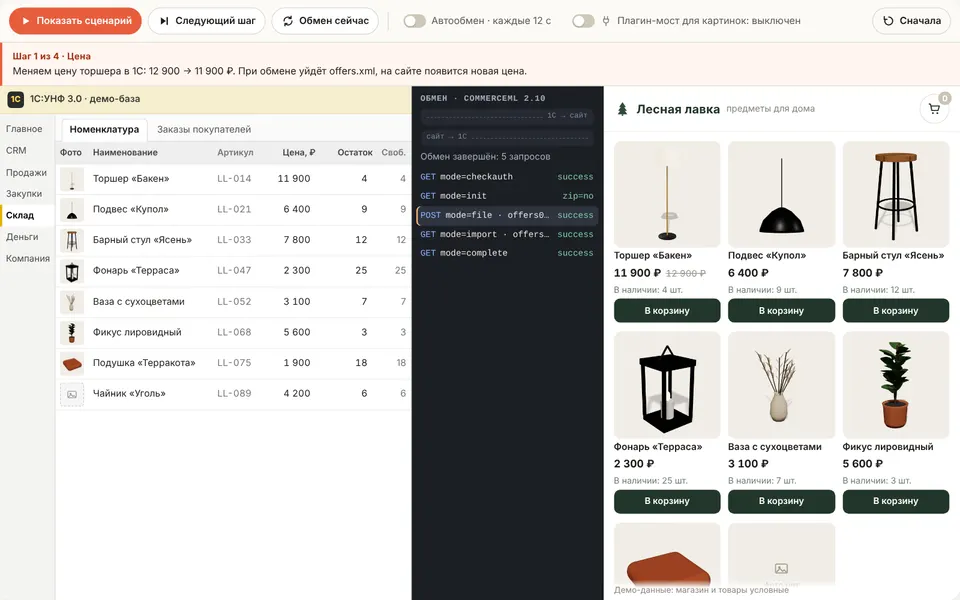
Task: Open Компания in 1C sidebar
Action: (28, 258)
